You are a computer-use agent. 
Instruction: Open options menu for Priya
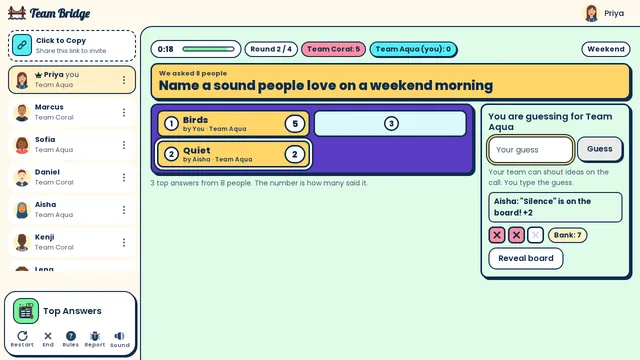124,80
